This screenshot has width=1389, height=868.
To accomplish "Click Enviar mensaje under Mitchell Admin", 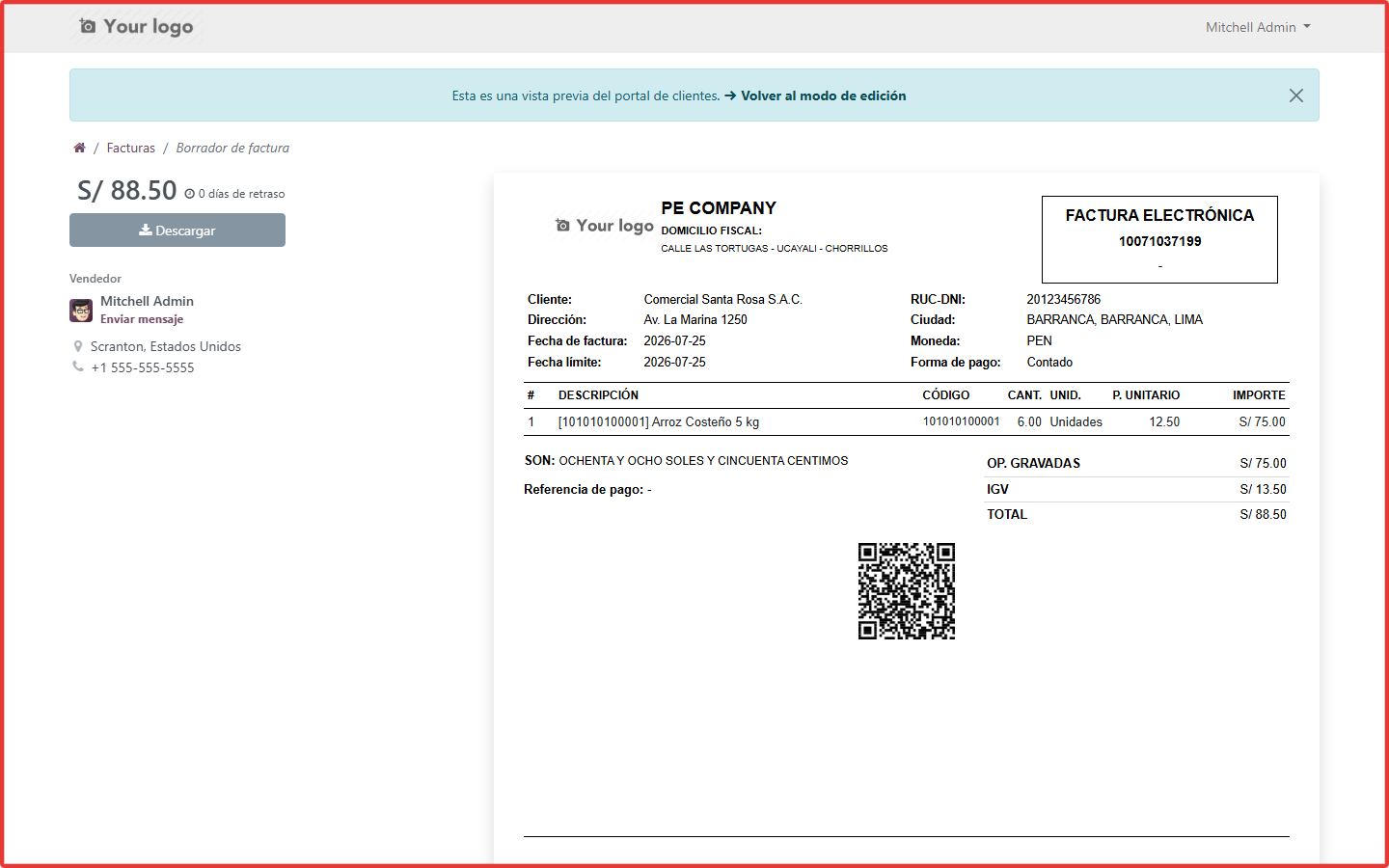I will pos(142,319).
